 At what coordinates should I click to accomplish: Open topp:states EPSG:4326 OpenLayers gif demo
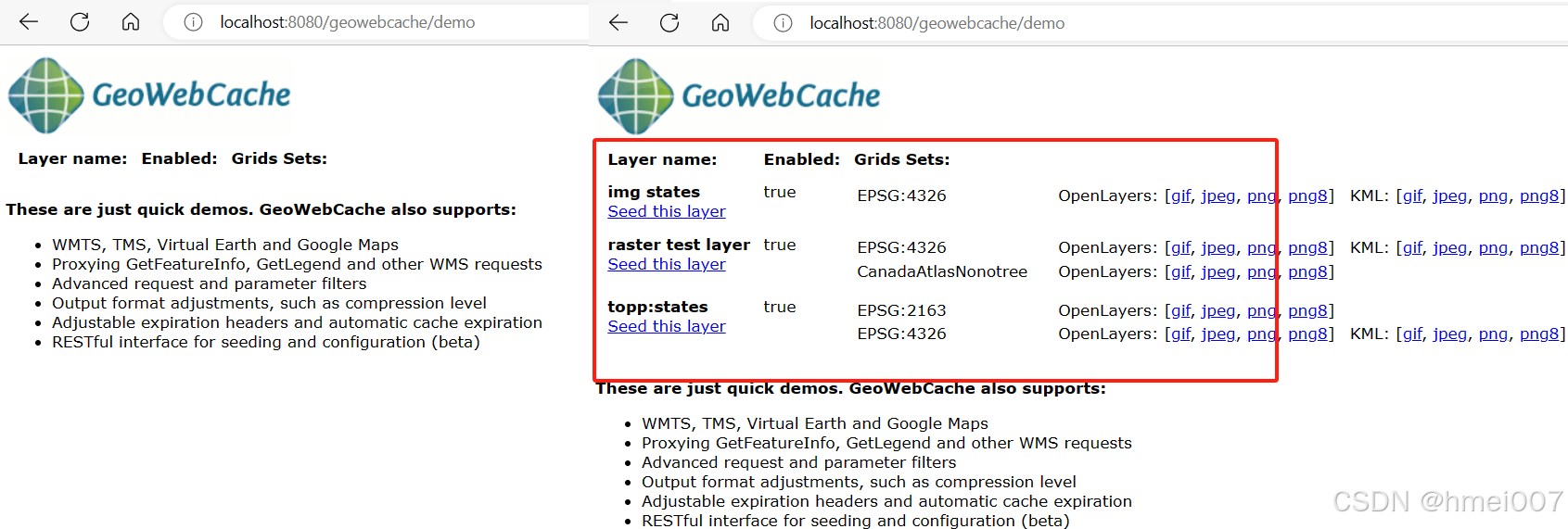pos(1180,334)
